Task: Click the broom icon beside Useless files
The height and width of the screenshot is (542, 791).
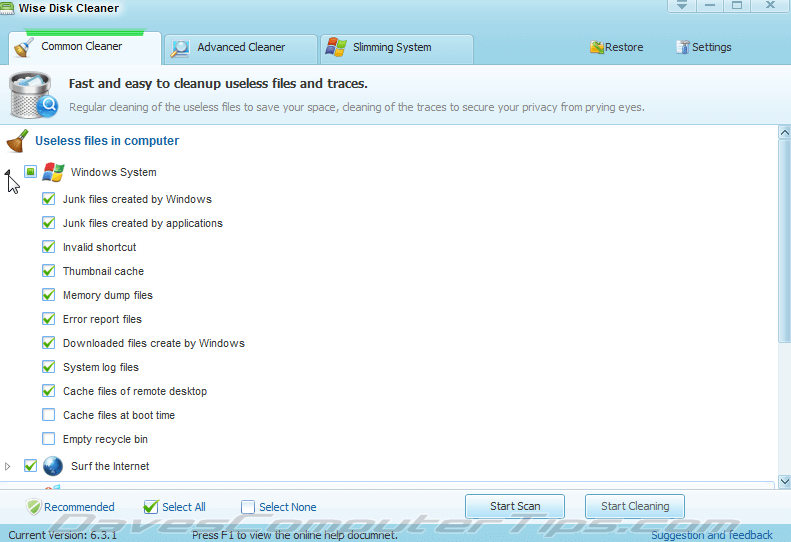Action: [18, 141]
